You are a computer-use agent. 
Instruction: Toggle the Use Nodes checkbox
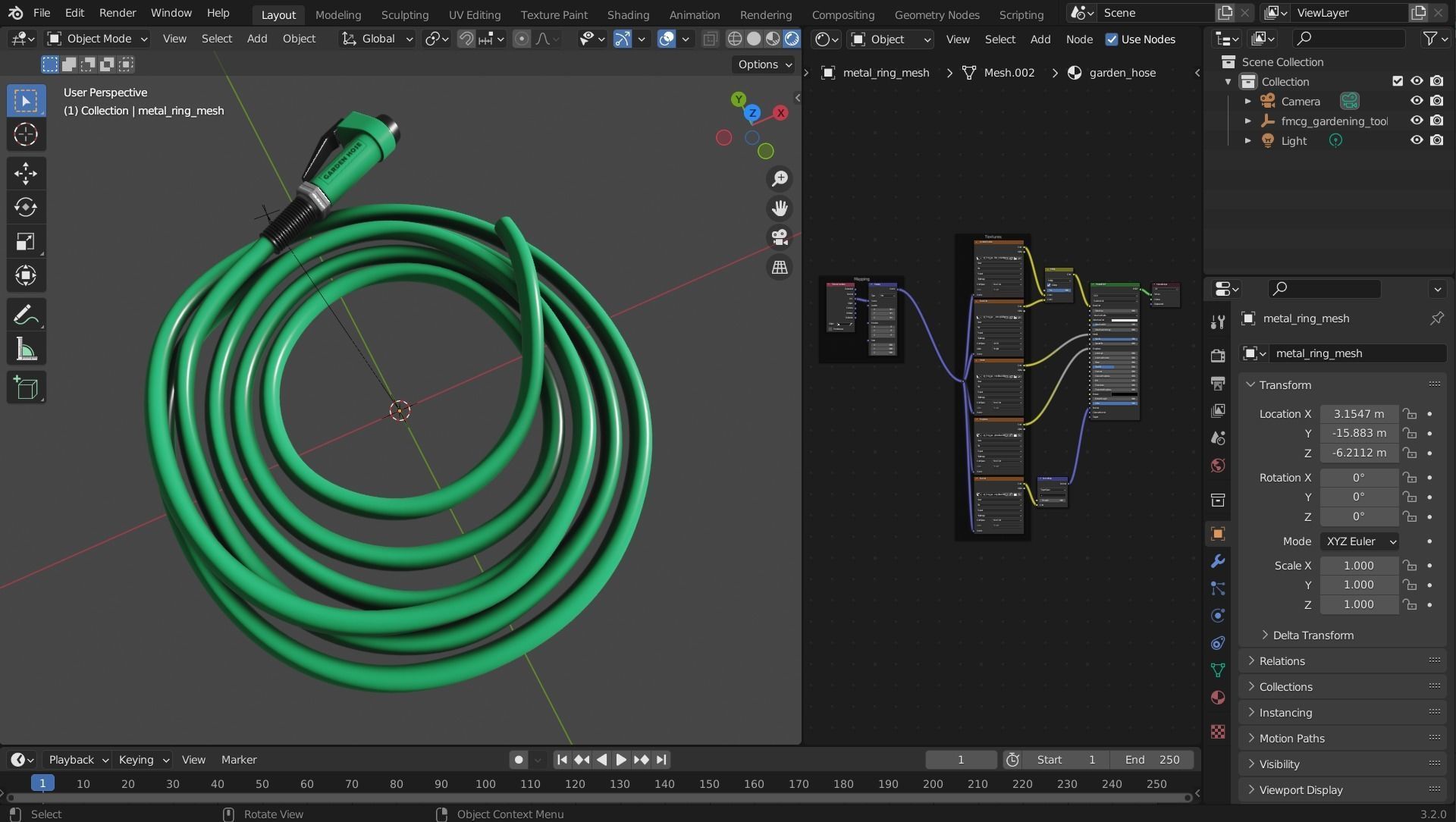(1112, 39)
